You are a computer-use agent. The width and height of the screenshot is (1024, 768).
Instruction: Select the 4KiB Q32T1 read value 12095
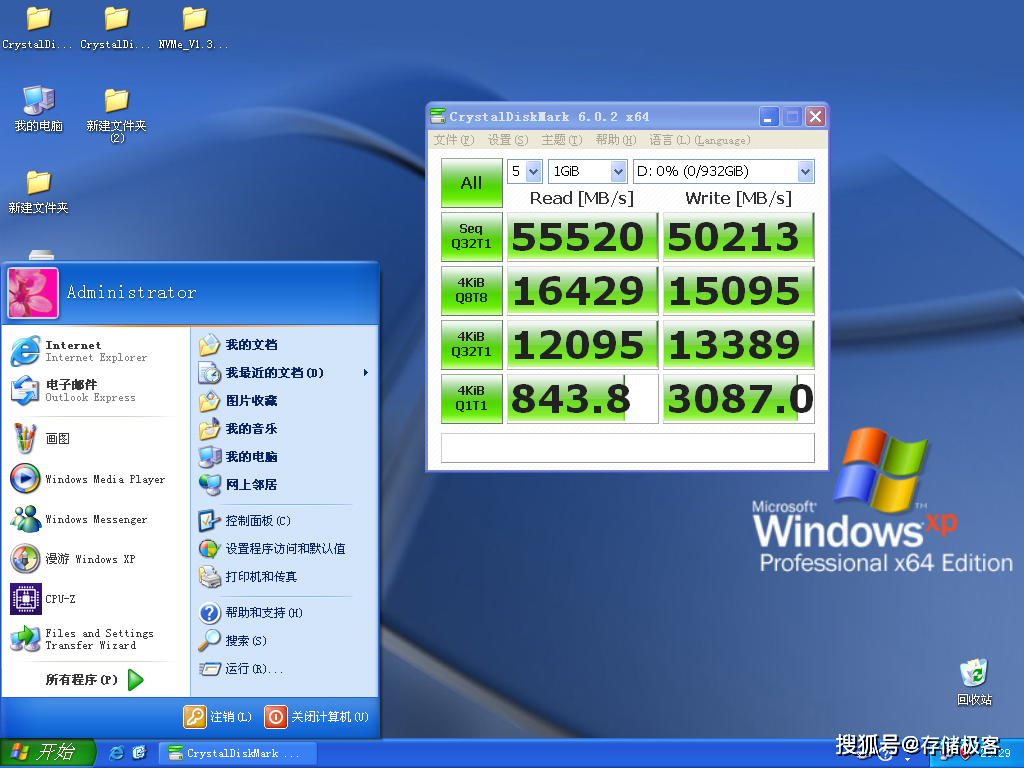(x=583, y=345)
